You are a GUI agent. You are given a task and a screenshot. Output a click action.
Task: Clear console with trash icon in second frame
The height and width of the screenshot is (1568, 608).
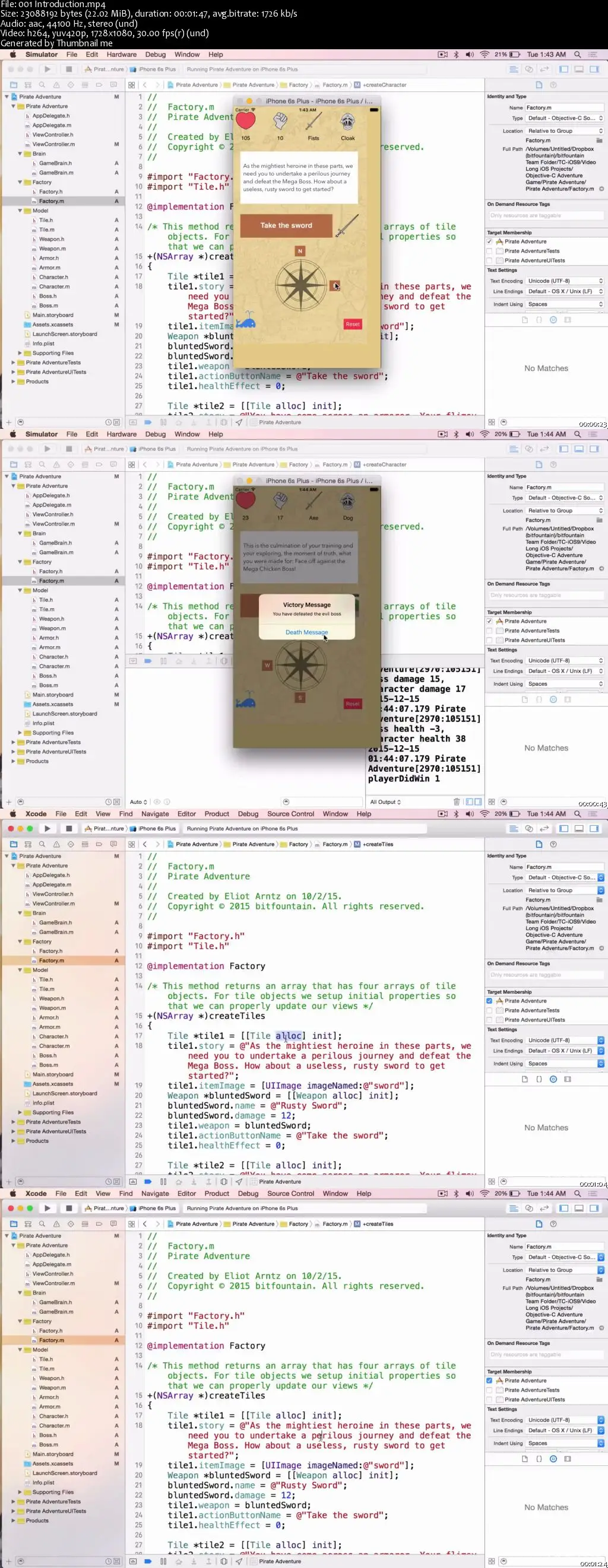(x=457, y=802)
